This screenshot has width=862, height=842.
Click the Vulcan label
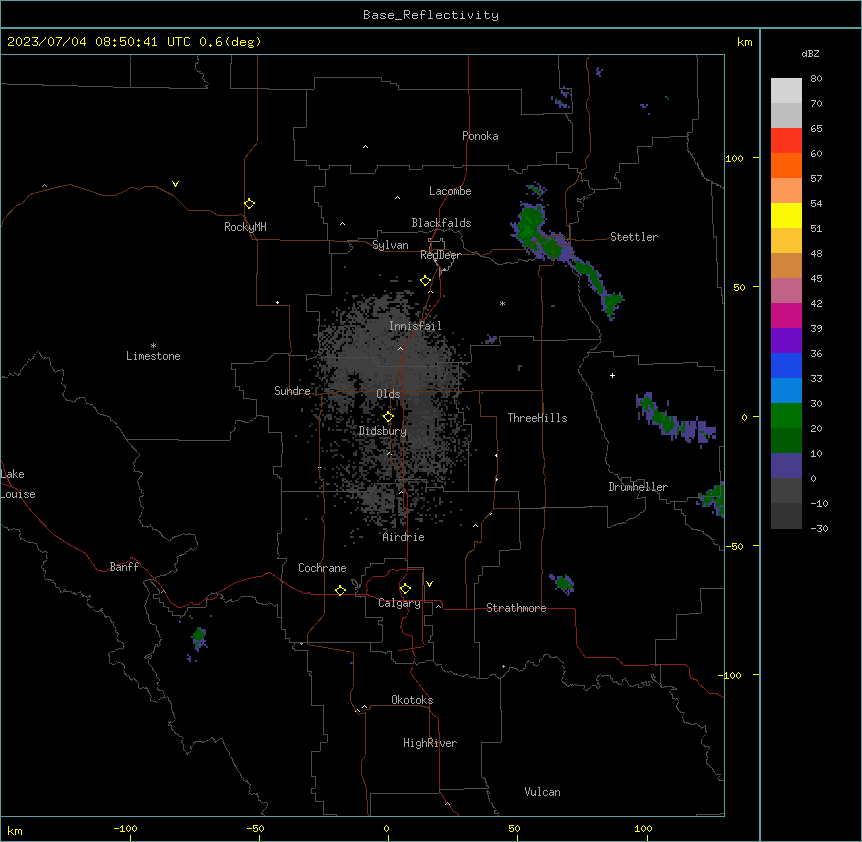click(543, 792)
